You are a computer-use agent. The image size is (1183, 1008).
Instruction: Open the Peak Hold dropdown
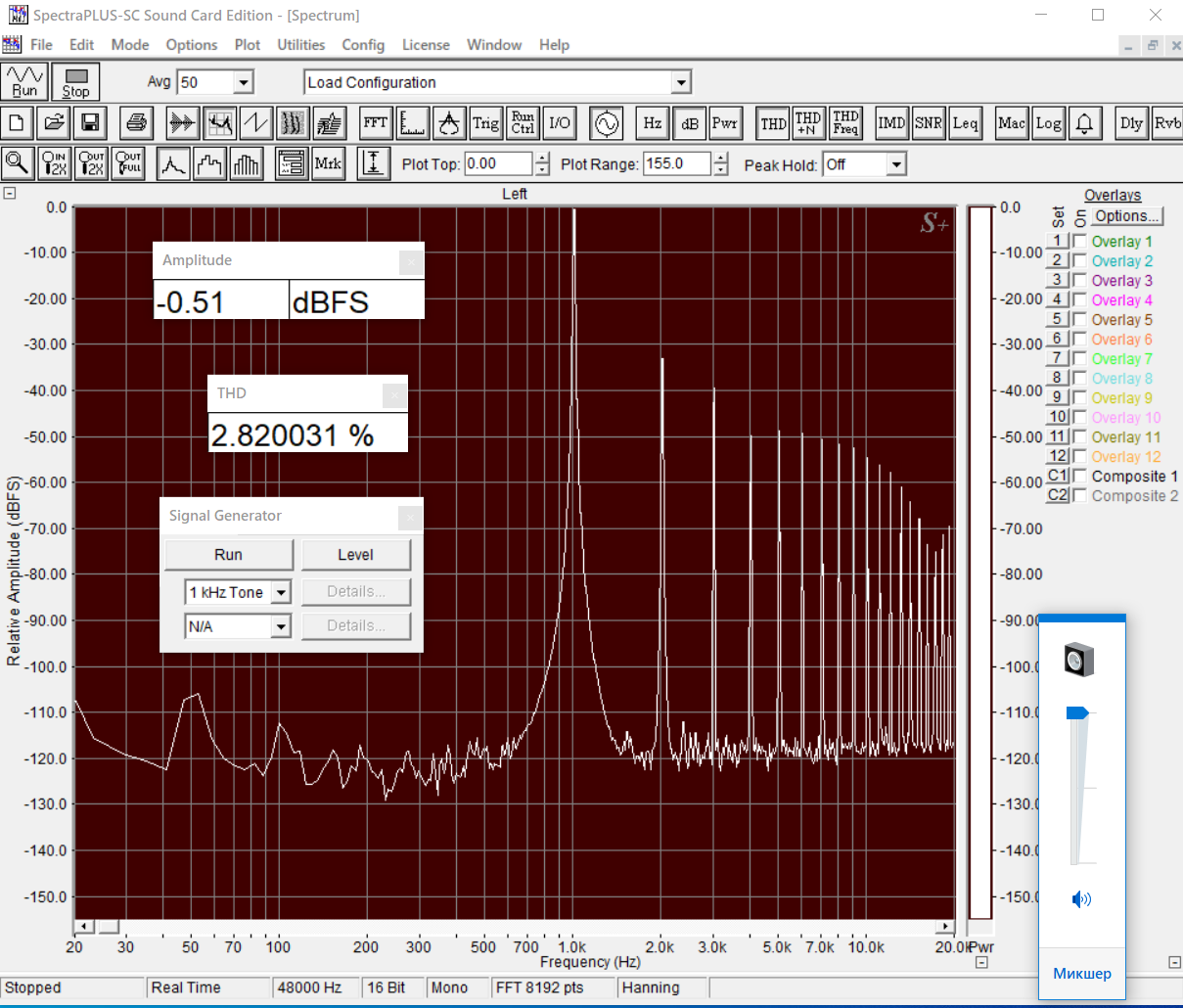tap(896, 164)
